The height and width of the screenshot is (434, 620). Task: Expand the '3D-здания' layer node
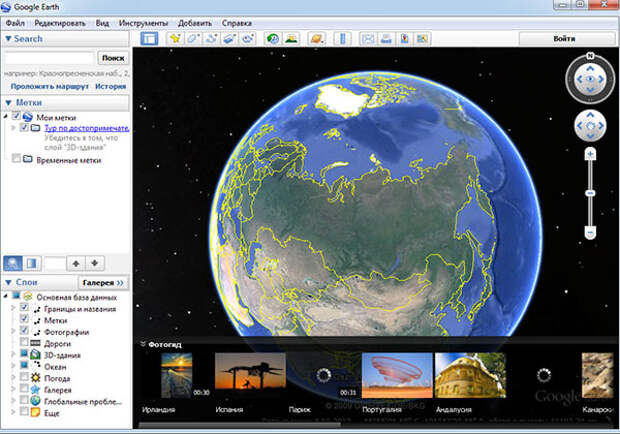click(x=13, y=354)
